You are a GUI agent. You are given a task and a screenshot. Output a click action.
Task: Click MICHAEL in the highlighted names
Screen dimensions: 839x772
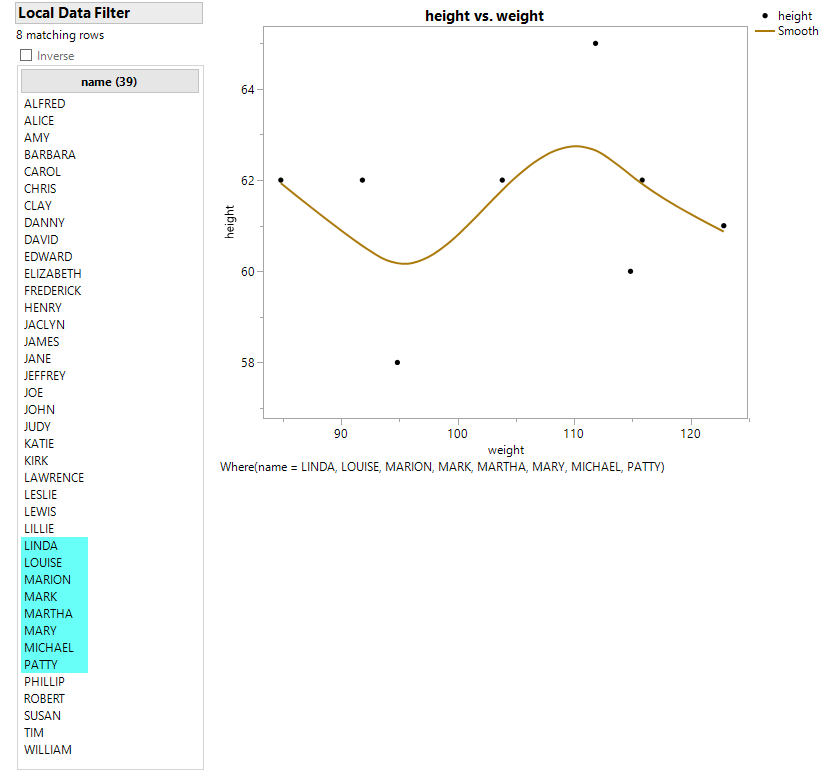tap(49, 647)
